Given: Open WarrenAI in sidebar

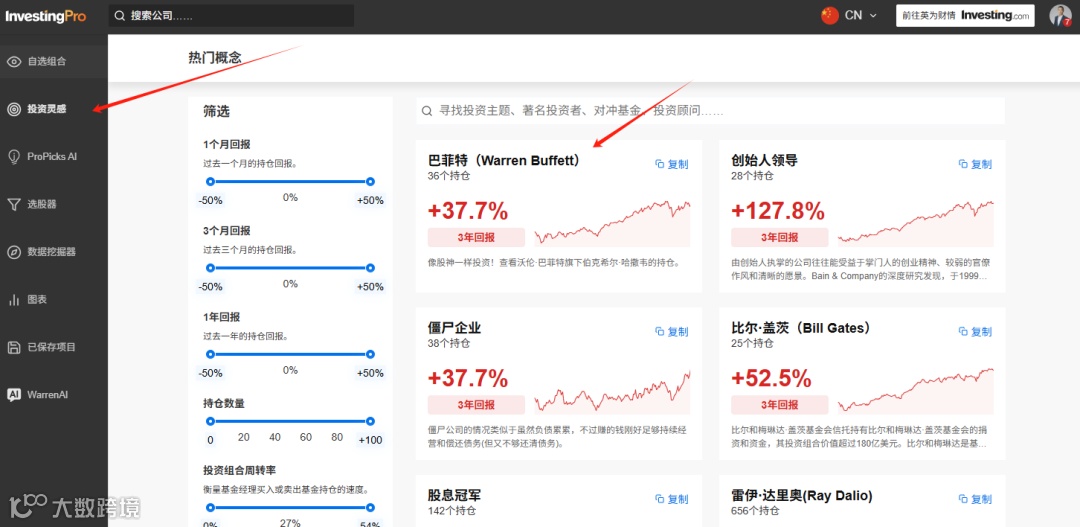Looking at the screenshot, I should click(54, 395).
